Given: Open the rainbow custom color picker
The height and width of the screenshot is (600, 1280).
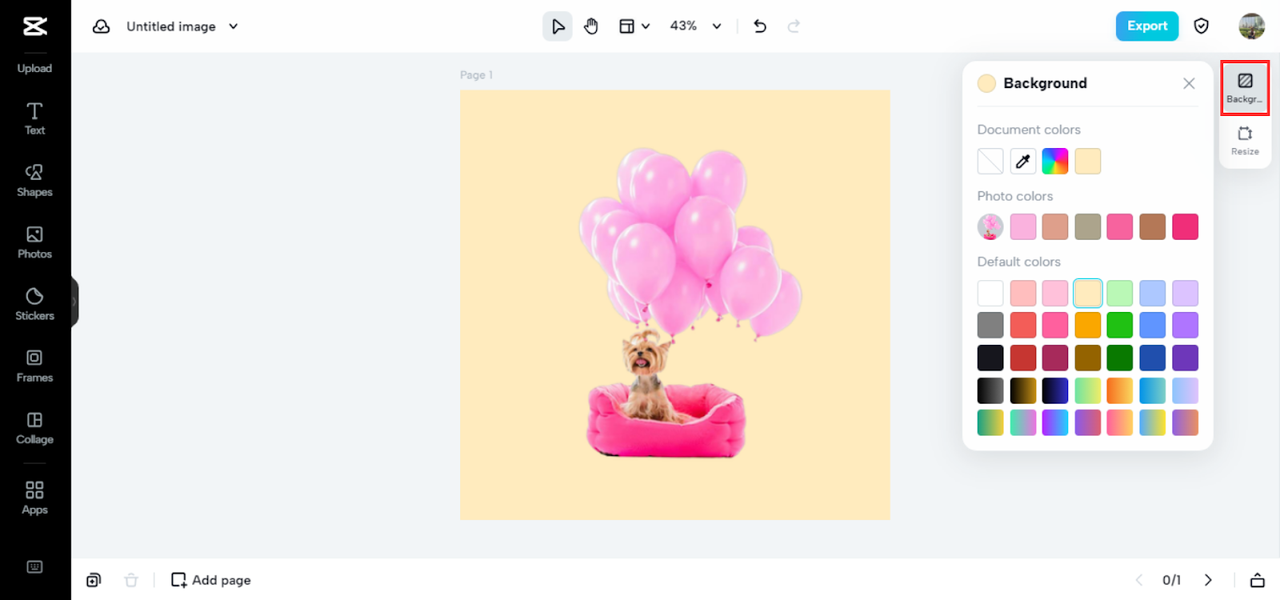Looking at the screenshot, I should (x=1055, y=161).
